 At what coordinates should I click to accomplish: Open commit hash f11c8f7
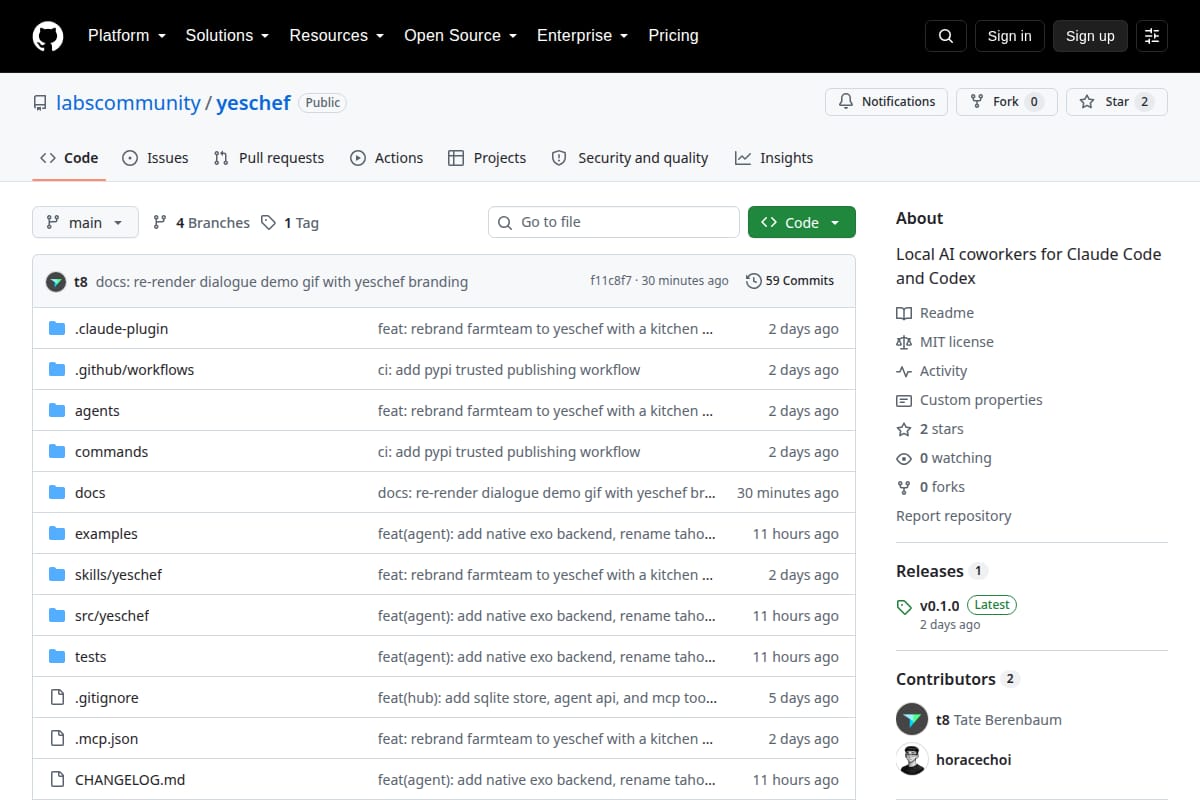[x=611, y=281]
